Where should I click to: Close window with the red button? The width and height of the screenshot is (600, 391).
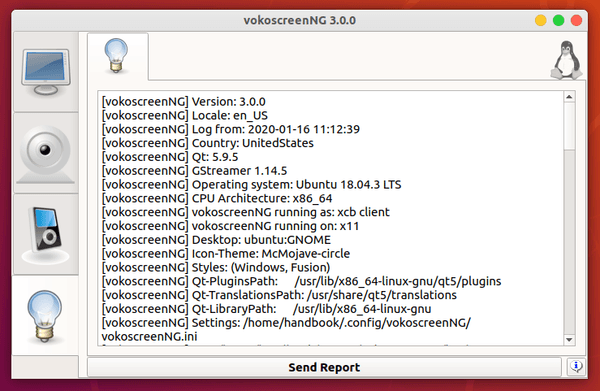576,20
